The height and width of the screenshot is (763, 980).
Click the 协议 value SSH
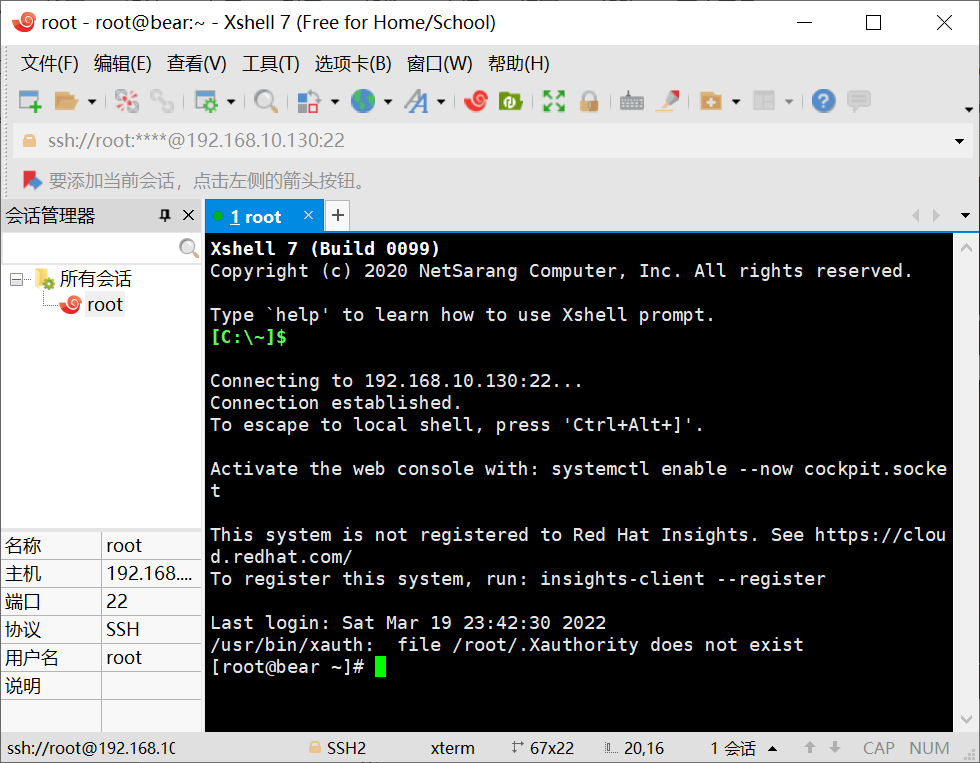[x=123, y=629]
